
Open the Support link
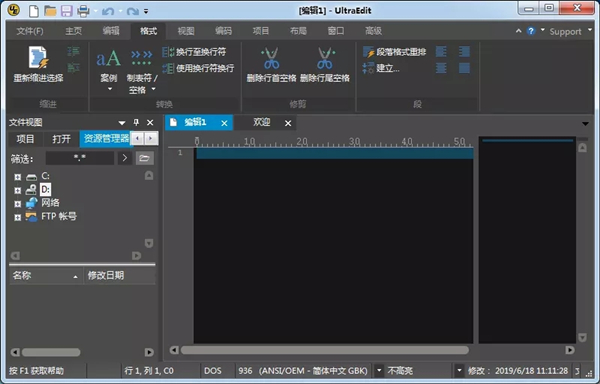[565, 32]
